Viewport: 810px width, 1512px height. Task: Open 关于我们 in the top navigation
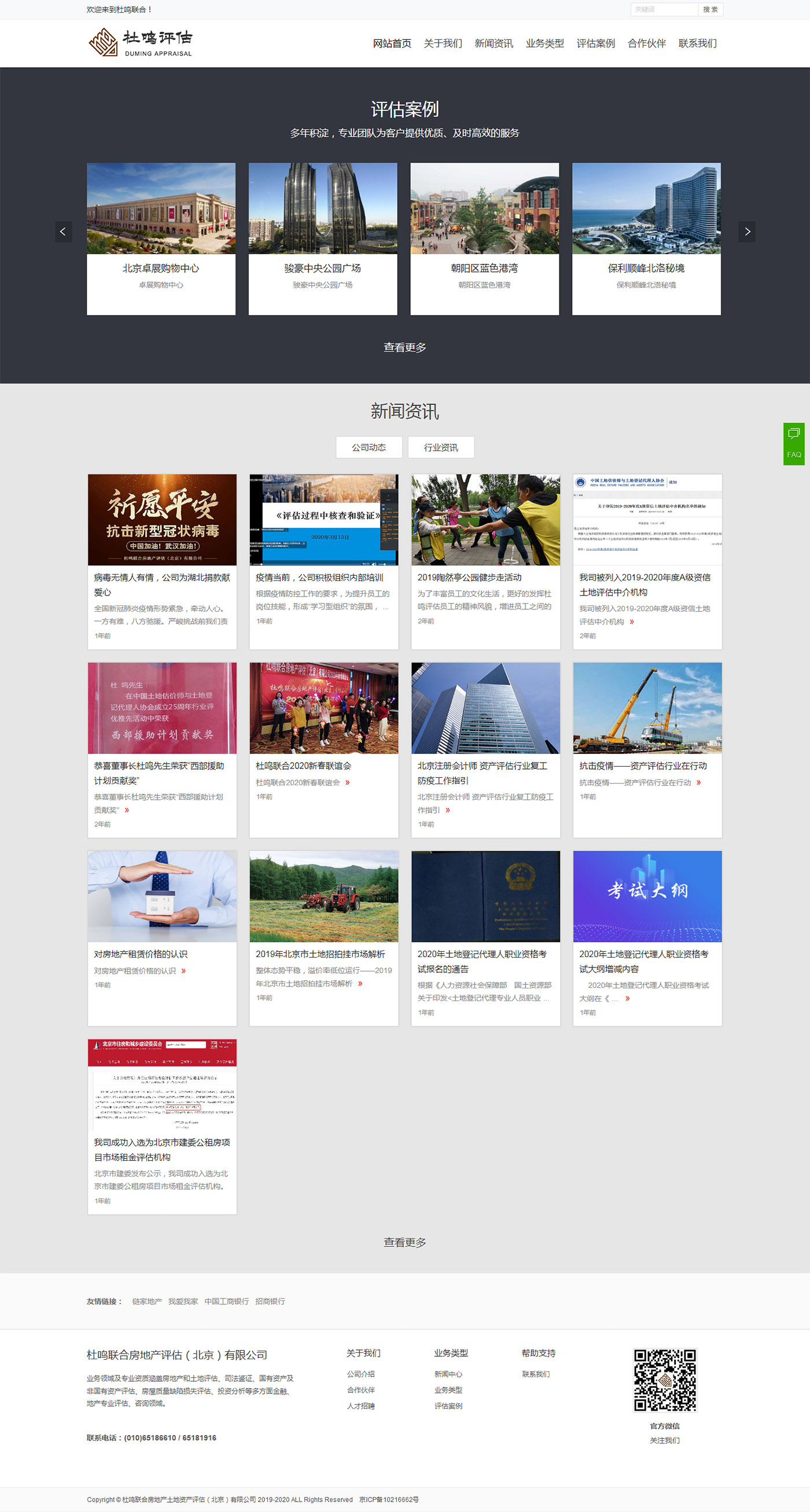point(443,43)
